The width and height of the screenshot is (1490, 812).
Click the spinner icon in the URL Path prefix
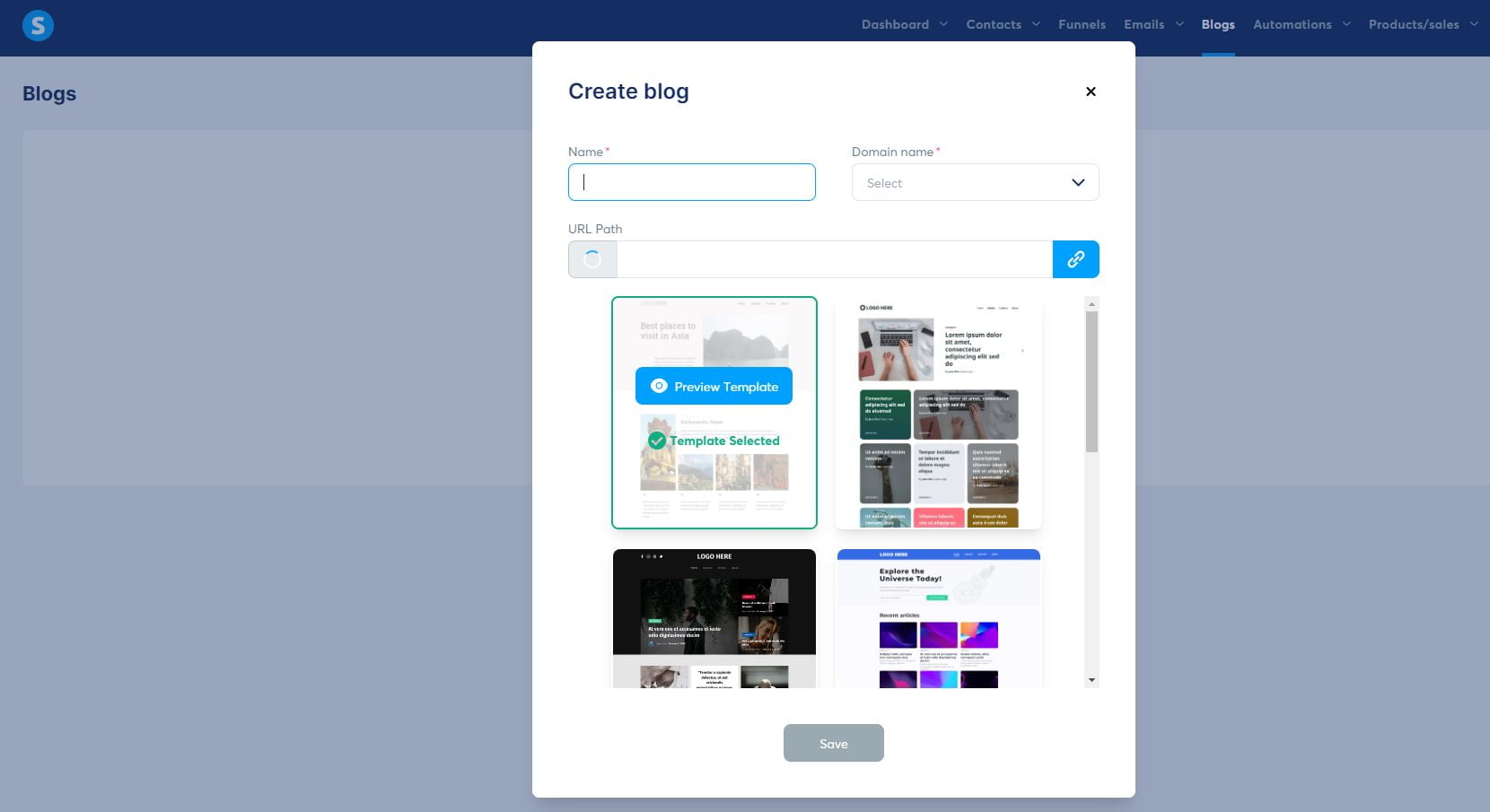[x=592, y=258]
